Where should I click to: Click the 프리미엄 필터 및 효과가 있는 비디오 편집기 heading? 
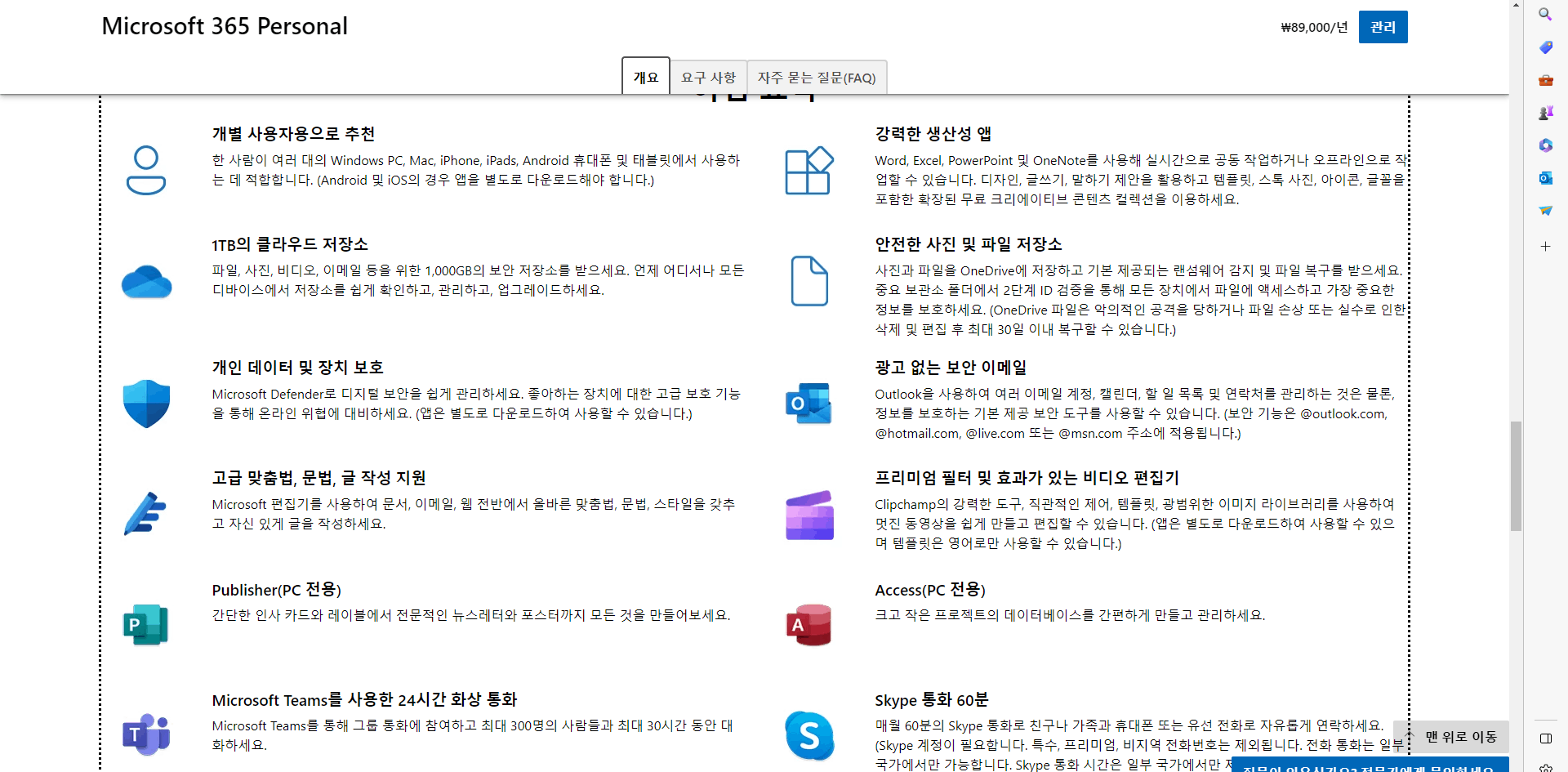[x=1027, y=478]
